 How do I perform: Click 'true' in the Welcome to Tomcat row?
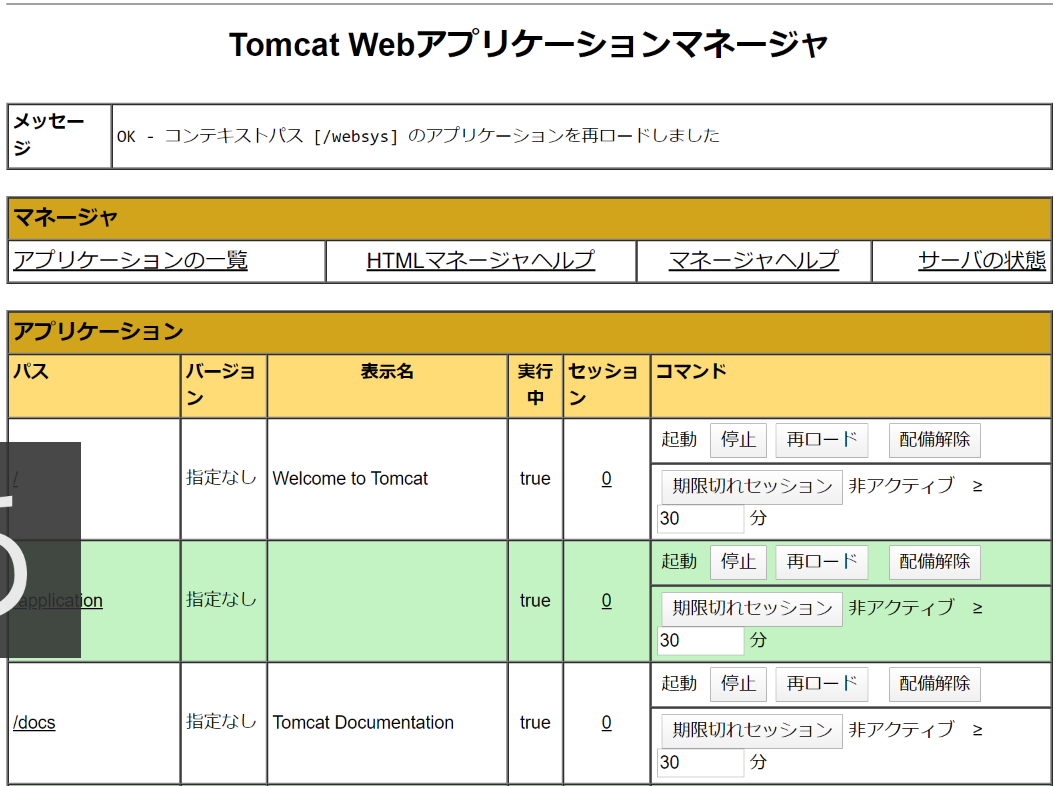(x=535, y=478)
